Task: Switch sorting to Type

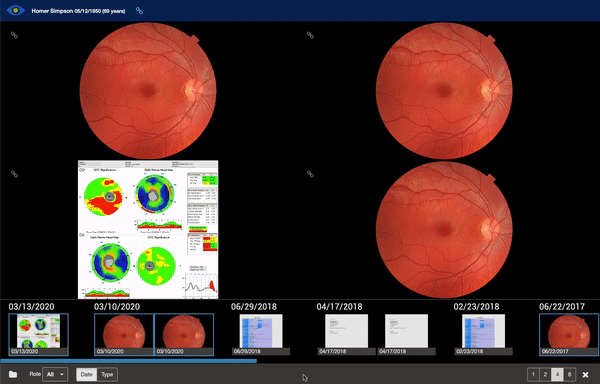Action: (107, 374)
